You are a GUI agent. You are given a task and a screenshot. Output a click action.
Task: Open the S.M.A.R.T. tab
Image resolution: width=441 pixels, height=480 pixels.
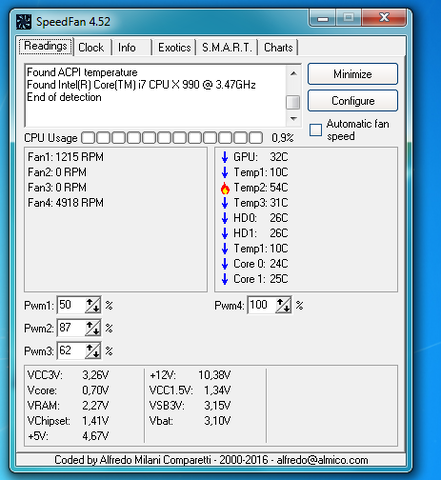click(x=227, y=47)
